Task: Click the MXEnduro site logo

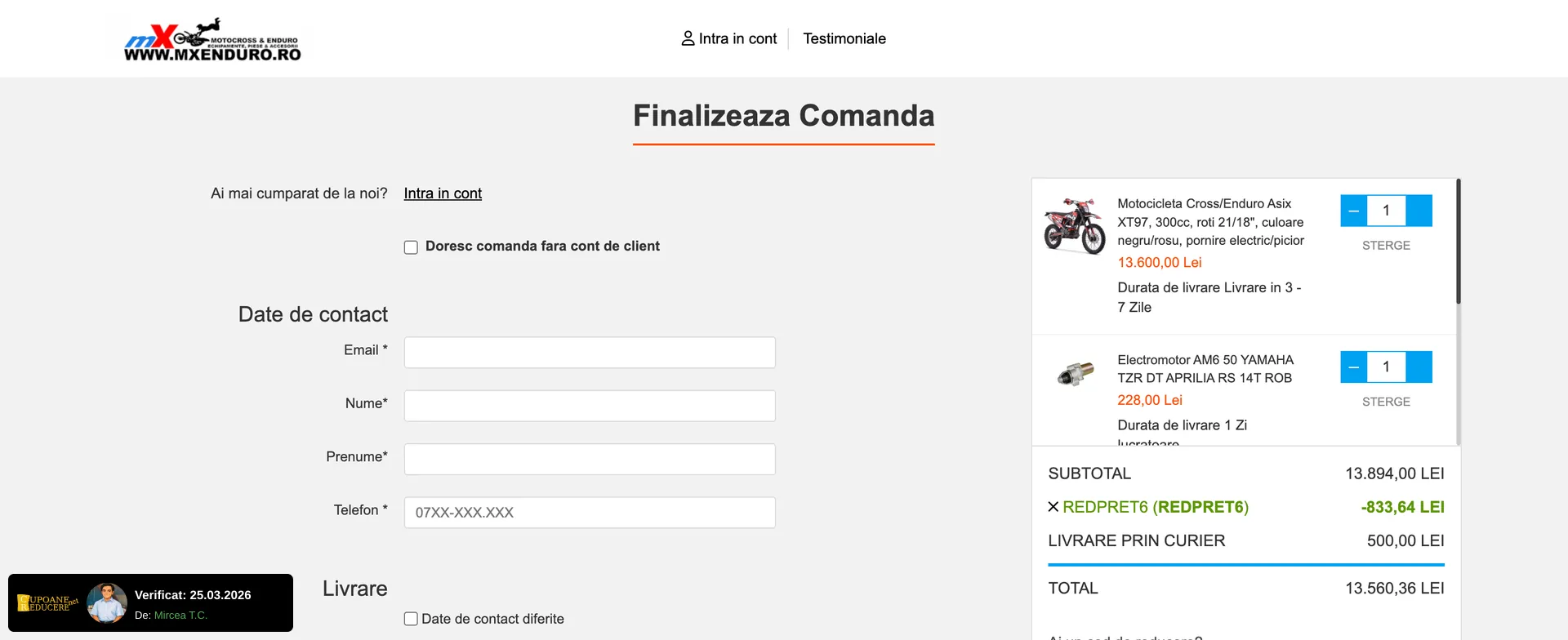Action: point(212,39)
